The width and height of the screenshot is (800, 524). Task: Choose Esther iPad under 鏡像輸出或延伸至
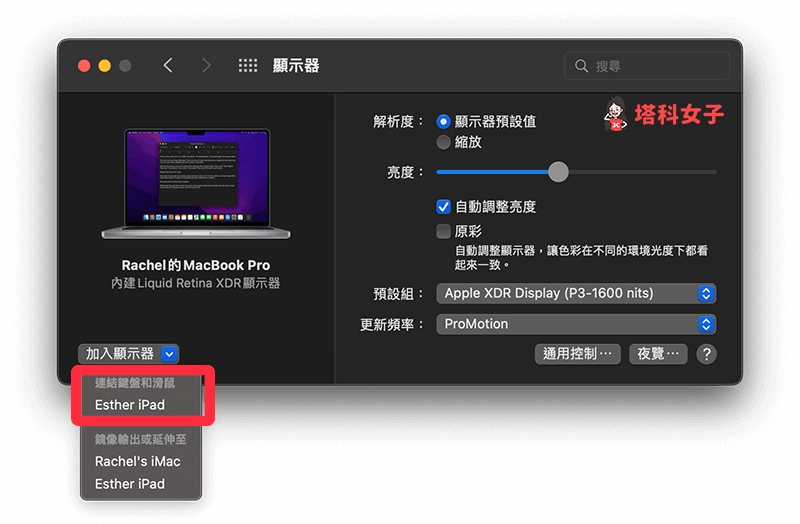(130, 484)
